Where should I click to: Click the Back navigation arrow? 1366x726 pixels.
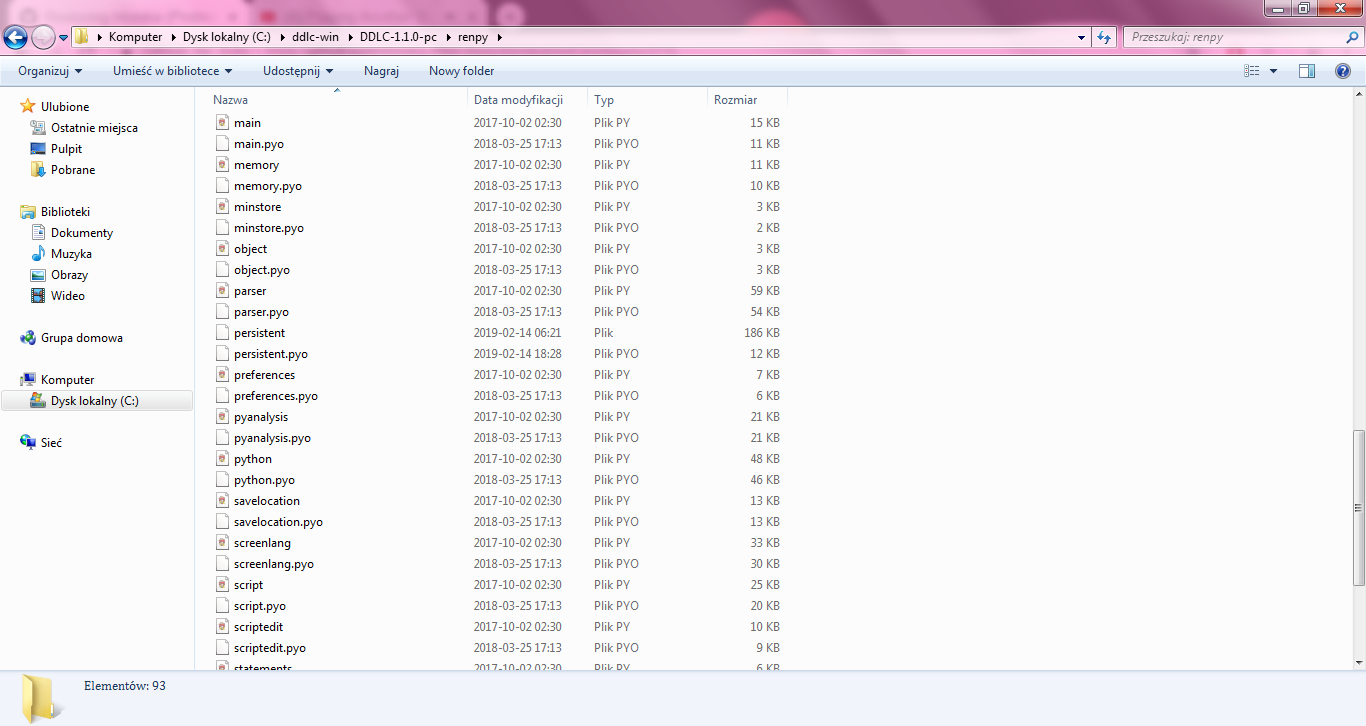tap(15, 36)
